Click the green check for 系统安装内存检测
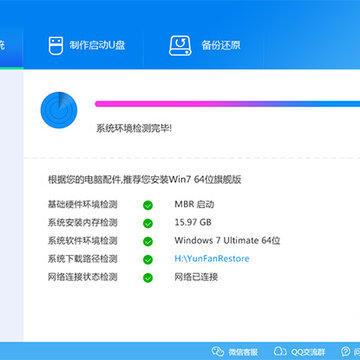This screenshot has width=360, height=360. (148, 223)
